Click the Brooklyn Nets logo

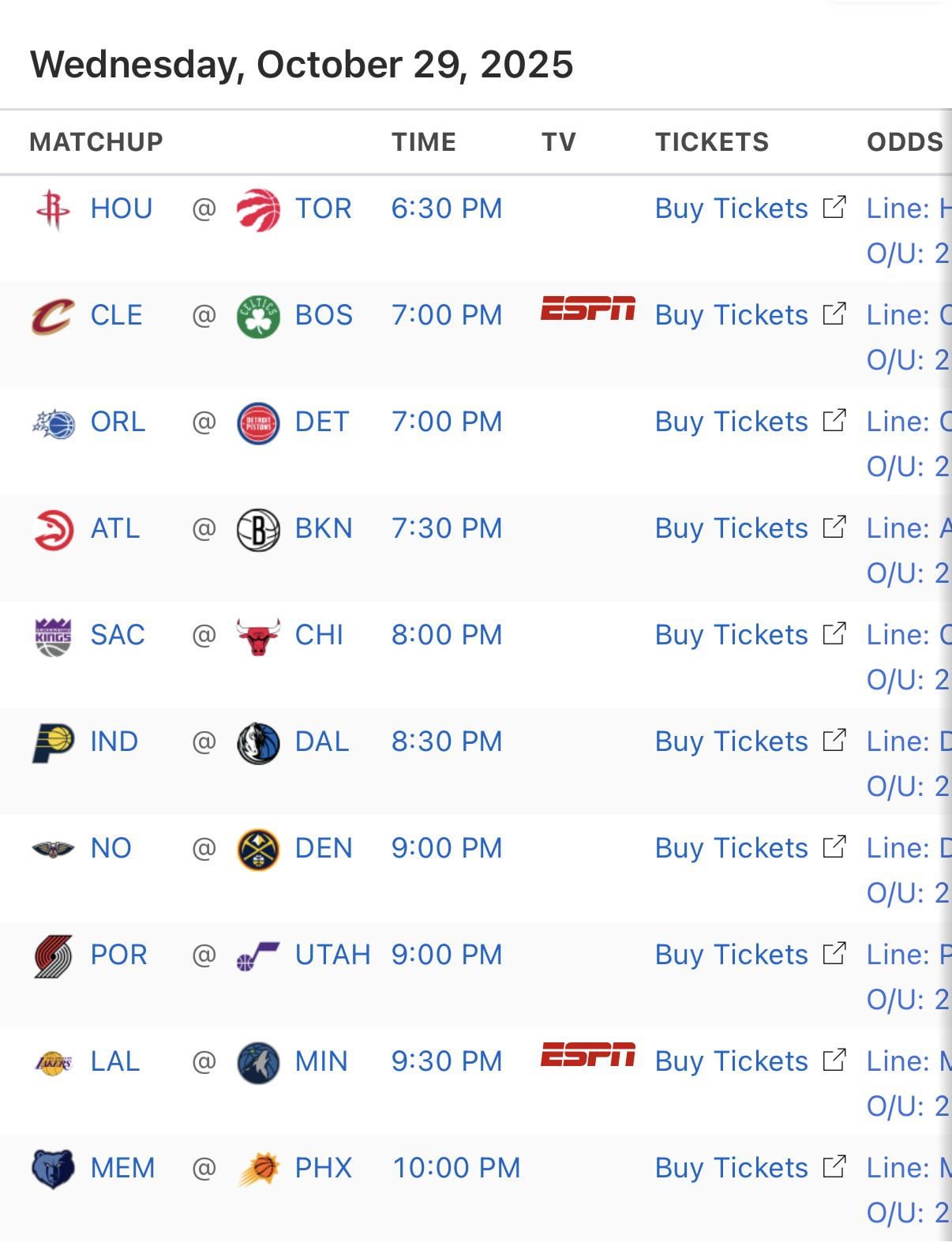coord(258,529)
